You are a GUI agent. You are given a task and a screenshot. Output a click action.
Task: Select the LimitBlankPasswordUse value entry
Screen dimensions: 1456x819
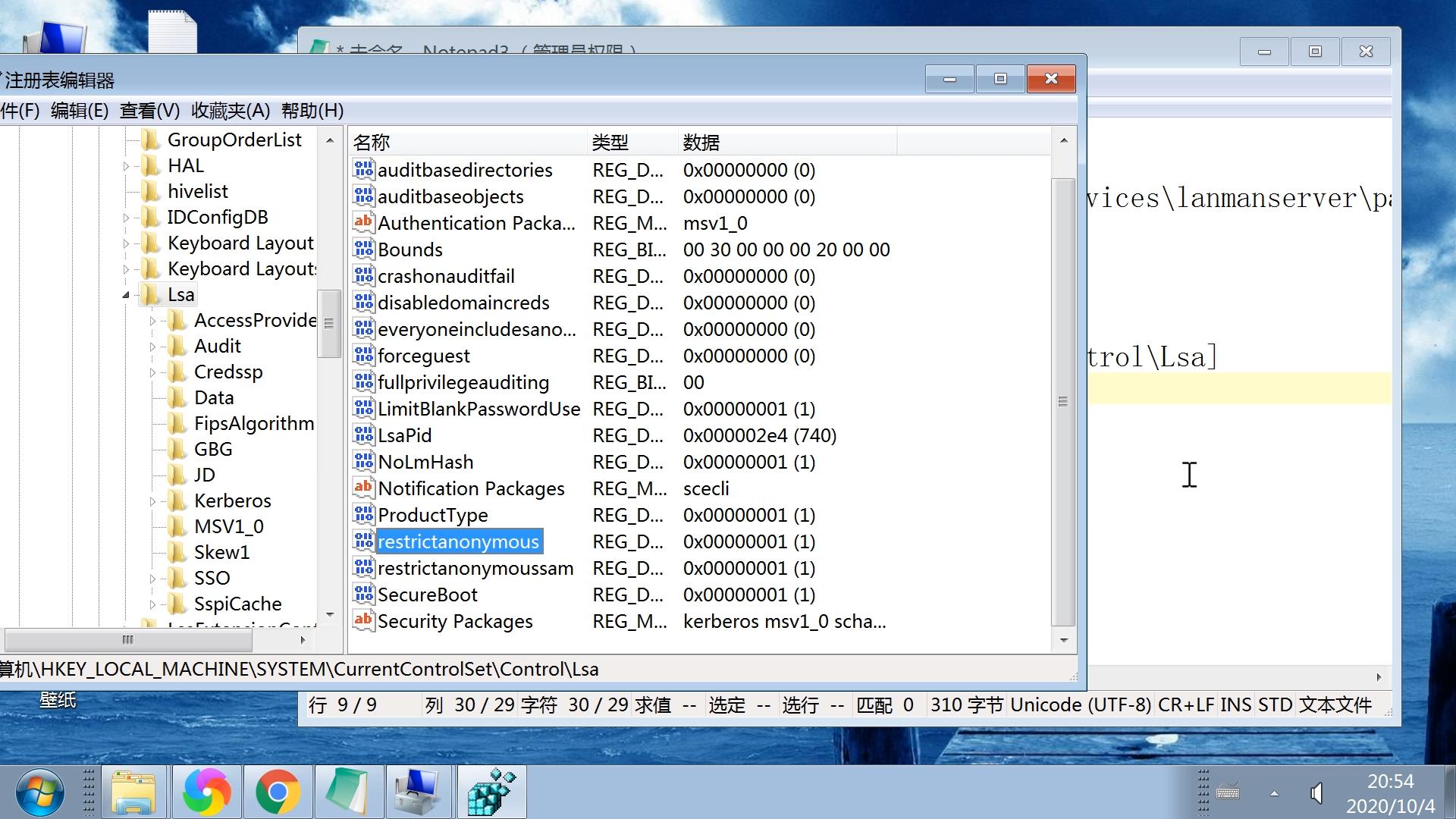tap(479, 409)
